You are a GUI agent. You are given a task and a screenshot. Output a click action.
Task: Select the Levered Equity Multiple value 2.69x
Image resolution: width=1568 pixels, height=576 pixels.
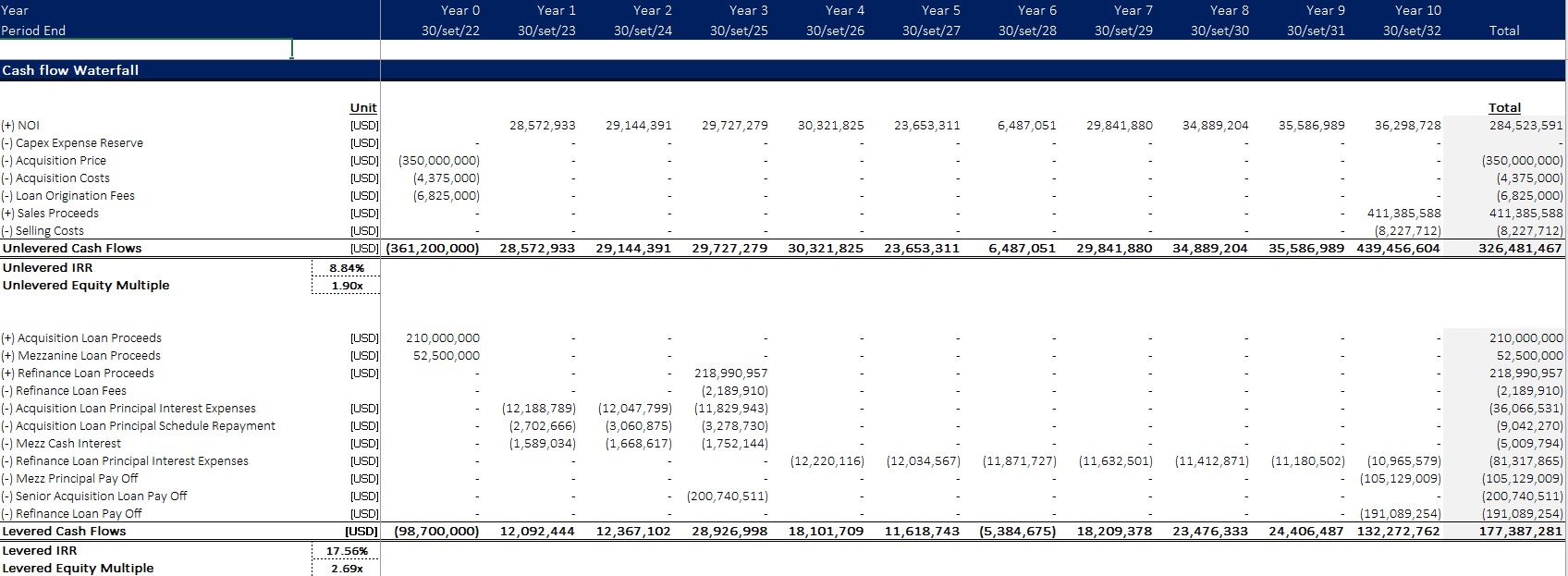click(347, 569)
